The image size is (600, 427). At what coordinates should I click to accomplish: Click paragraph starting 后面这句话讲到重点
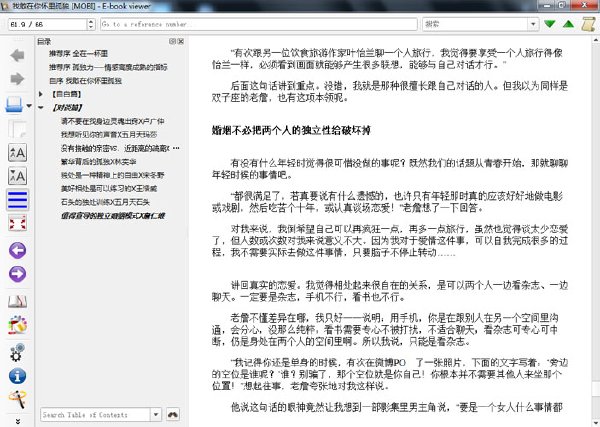(390, 92)
